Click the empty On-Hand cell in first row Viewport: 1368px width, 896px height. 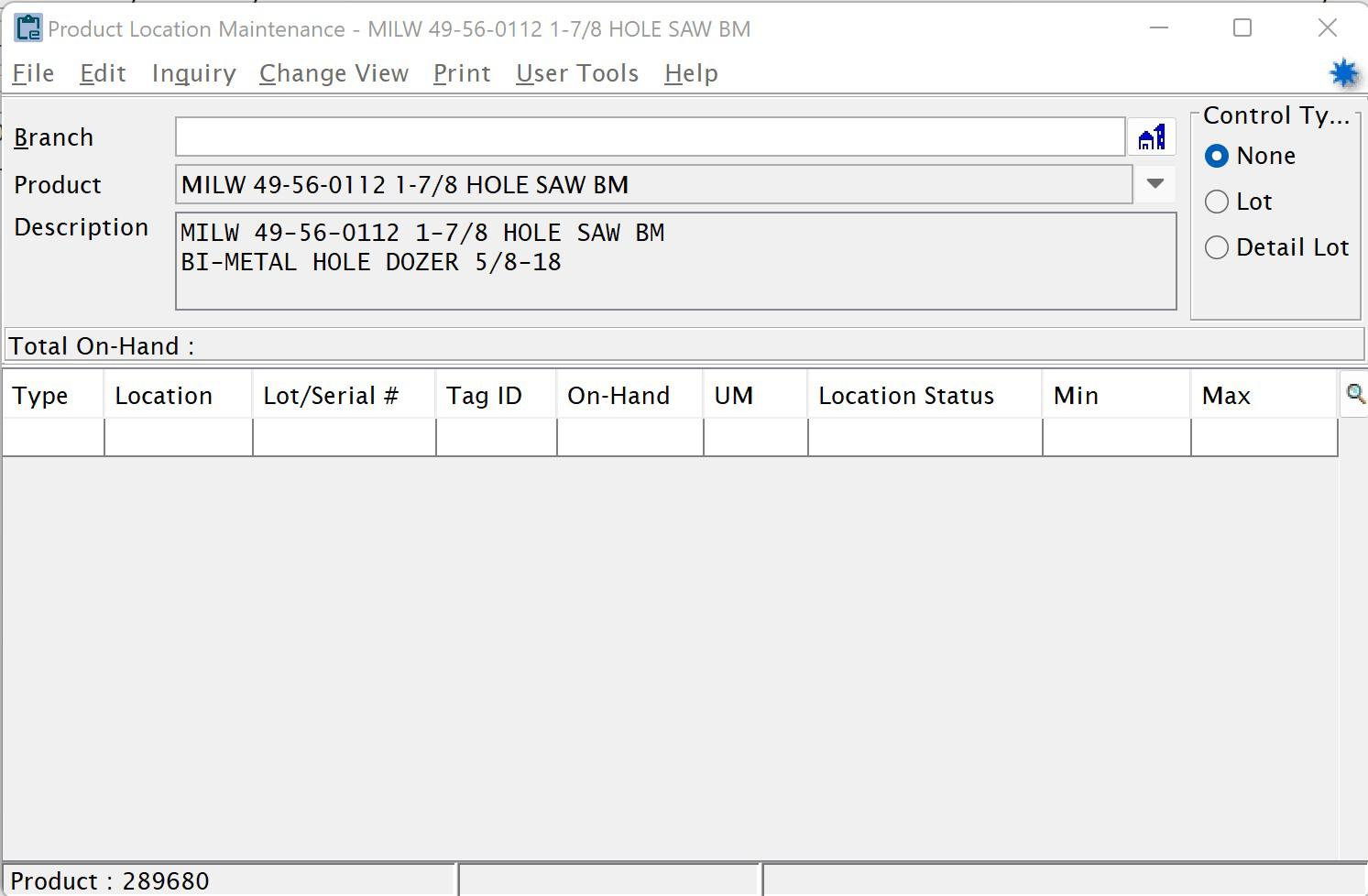[630, 437]
